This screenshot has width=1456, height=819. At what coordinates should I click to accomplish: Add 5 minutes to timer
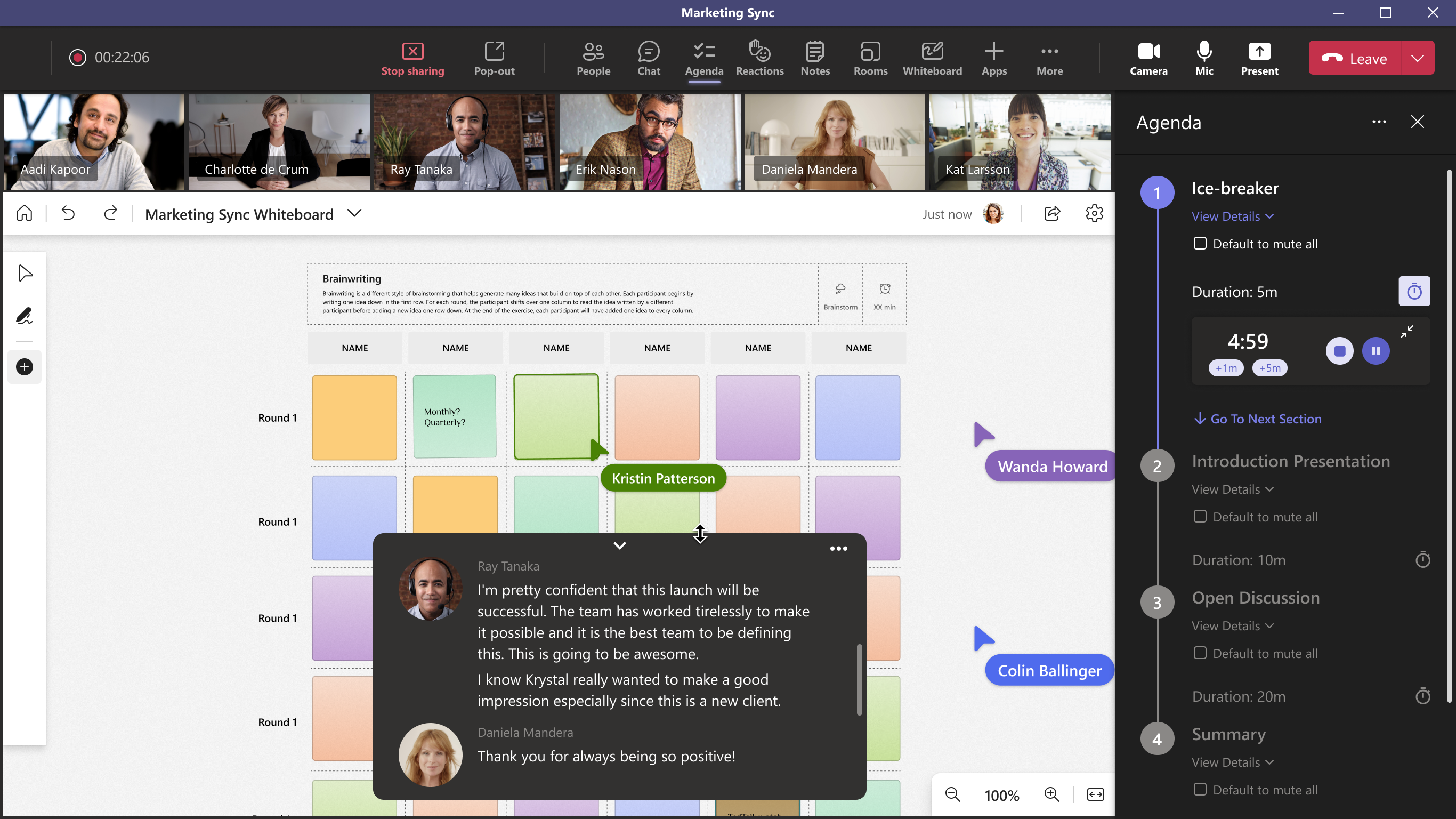[x=1269, y=368]
